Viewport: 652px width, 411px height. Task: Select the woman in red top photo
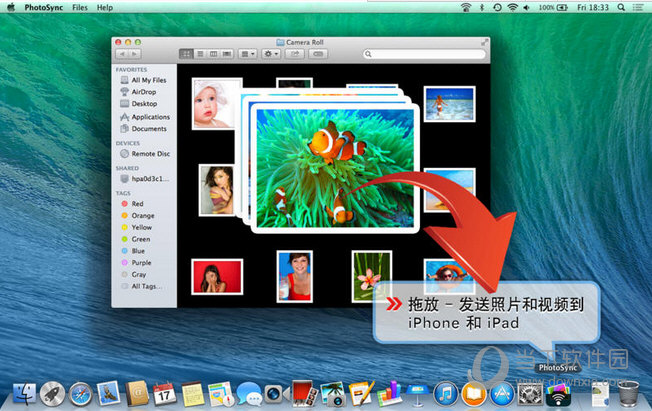click(x=294, y=276)
